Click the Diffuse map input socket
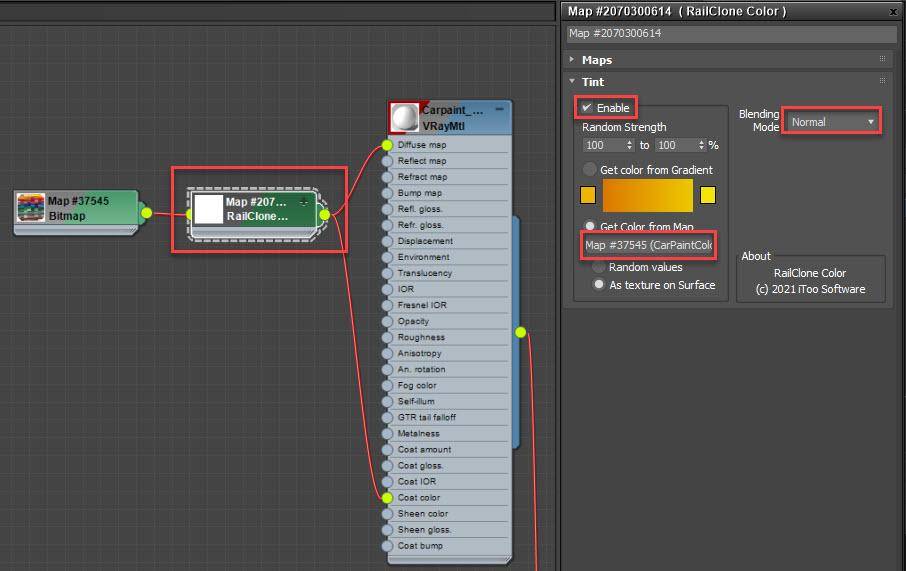Viewport: 906px width, 571px height. coord(388,145)
